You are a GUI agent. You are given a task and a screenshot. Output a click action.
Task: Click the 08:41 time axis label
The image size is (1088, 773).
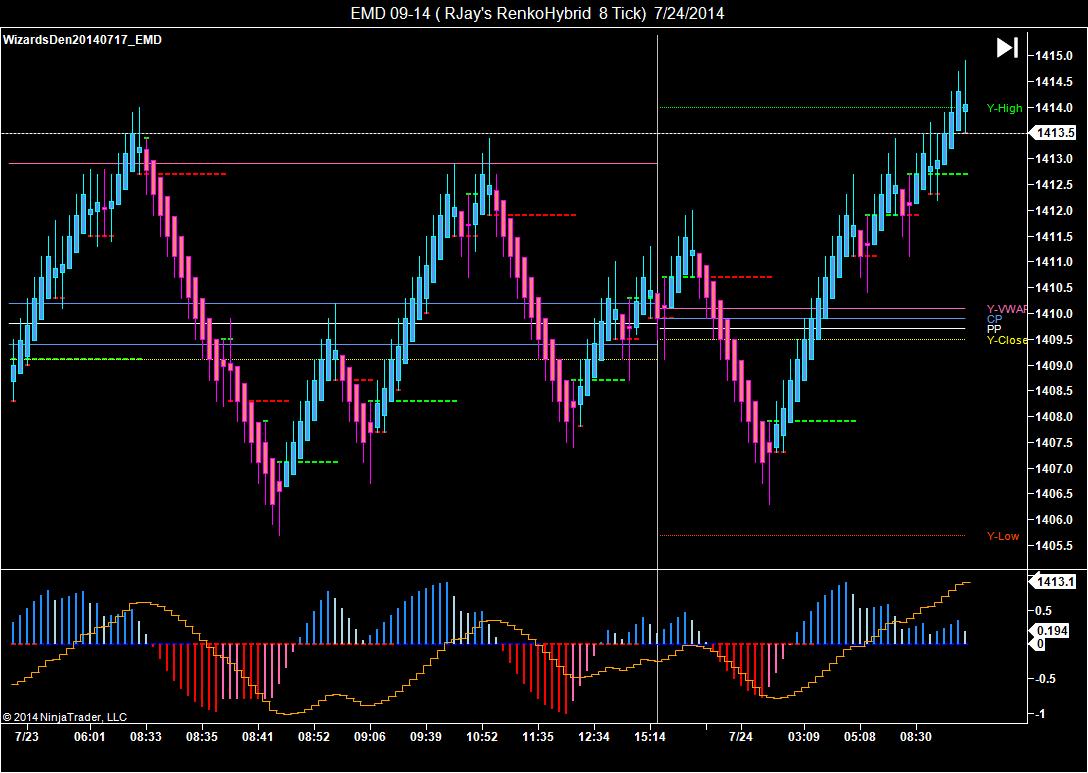(x=257, y=737)
